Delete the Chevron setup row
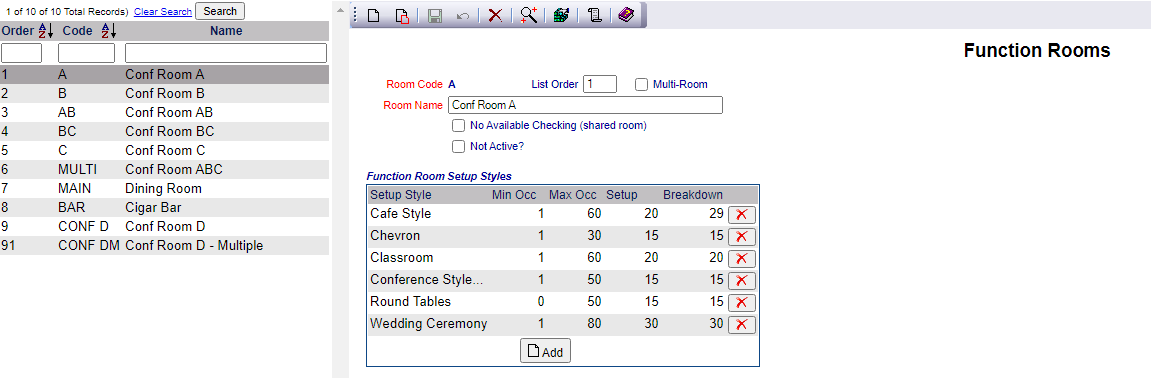This screenshot has width=1151, height=378. [x=741, y=236]
